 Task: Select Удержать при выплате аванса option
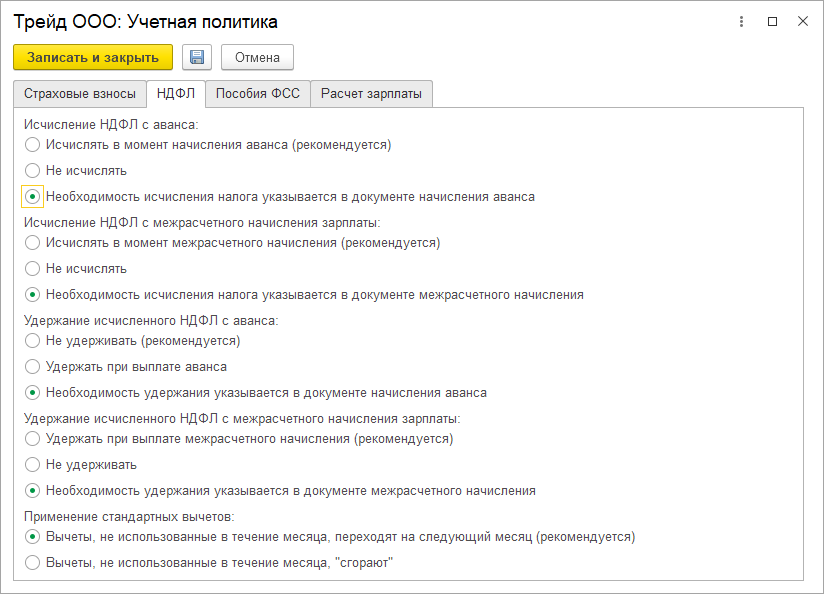point(33,367)
